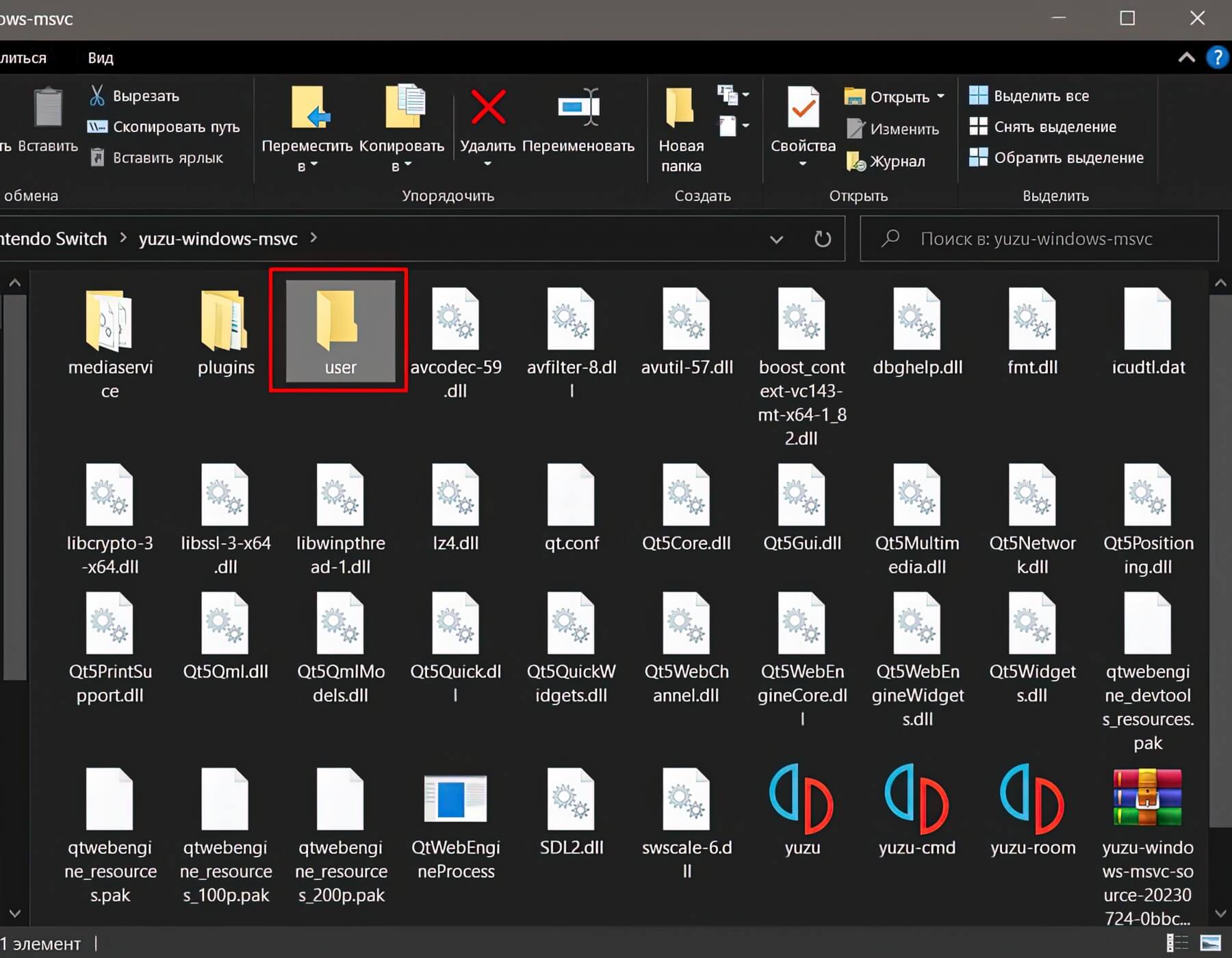Select the yuzu-room application icon
Image resolution: width=1232 pixels, height=958 pixels.
[1032, 798]
